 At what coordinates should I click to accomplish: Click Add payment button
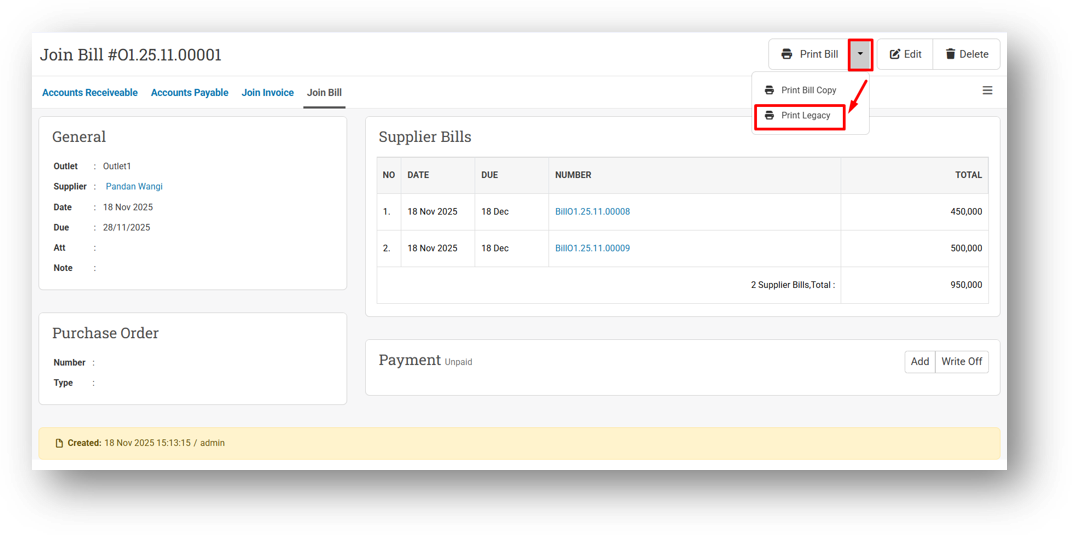pyautogui.click(x=920, y=361)
